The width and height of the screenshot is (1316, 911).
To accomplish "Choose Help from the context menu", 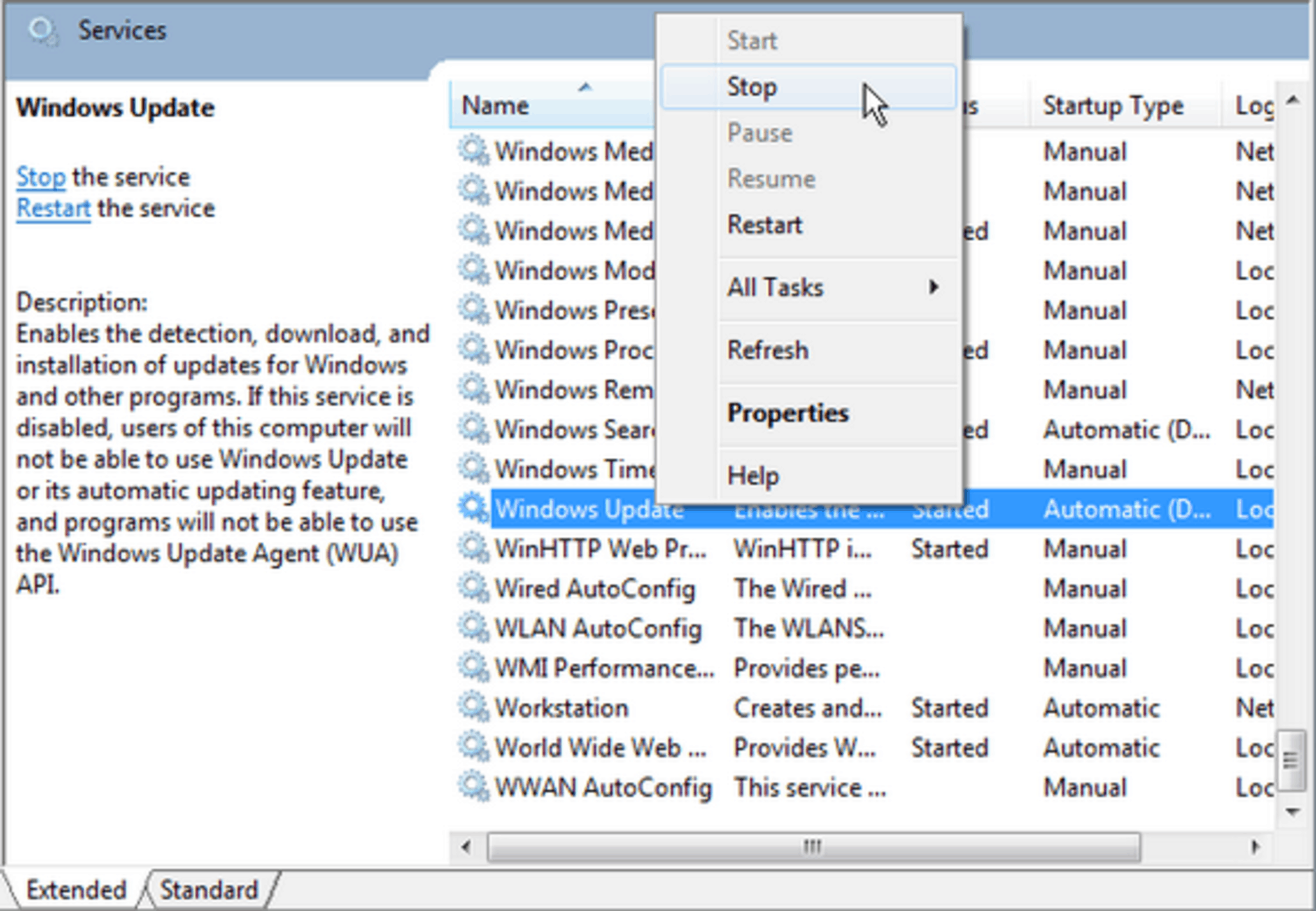I will pos(808,476).
